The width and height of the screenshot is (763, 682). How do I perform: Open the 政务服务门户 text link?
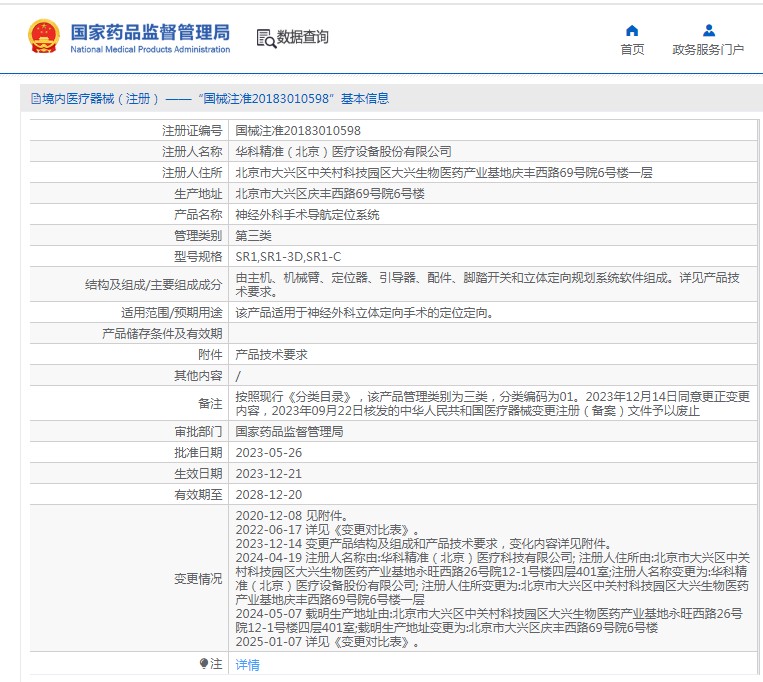(708, 50)
